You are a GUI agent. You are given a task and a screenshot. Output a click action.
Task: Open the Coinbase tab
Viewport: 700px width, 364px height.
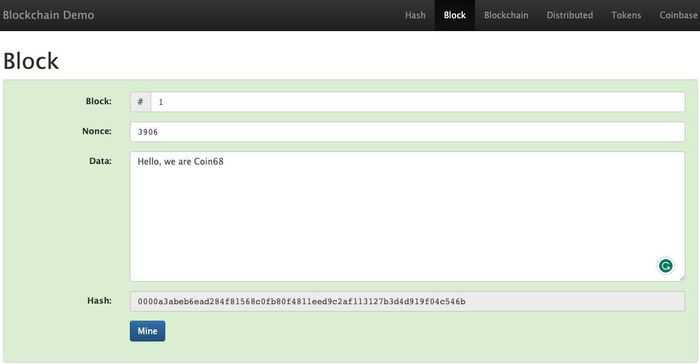tap(678, 15)
